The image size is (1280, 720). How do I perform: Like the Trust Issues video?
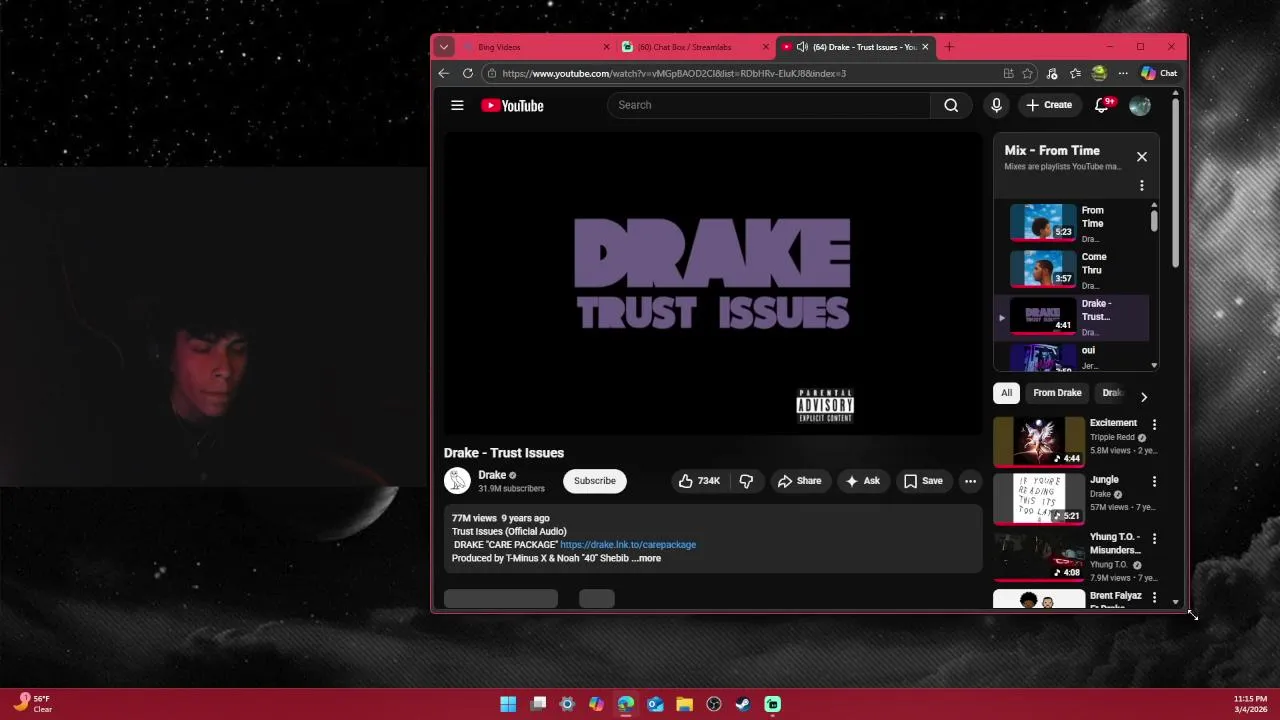click(699, 481)
